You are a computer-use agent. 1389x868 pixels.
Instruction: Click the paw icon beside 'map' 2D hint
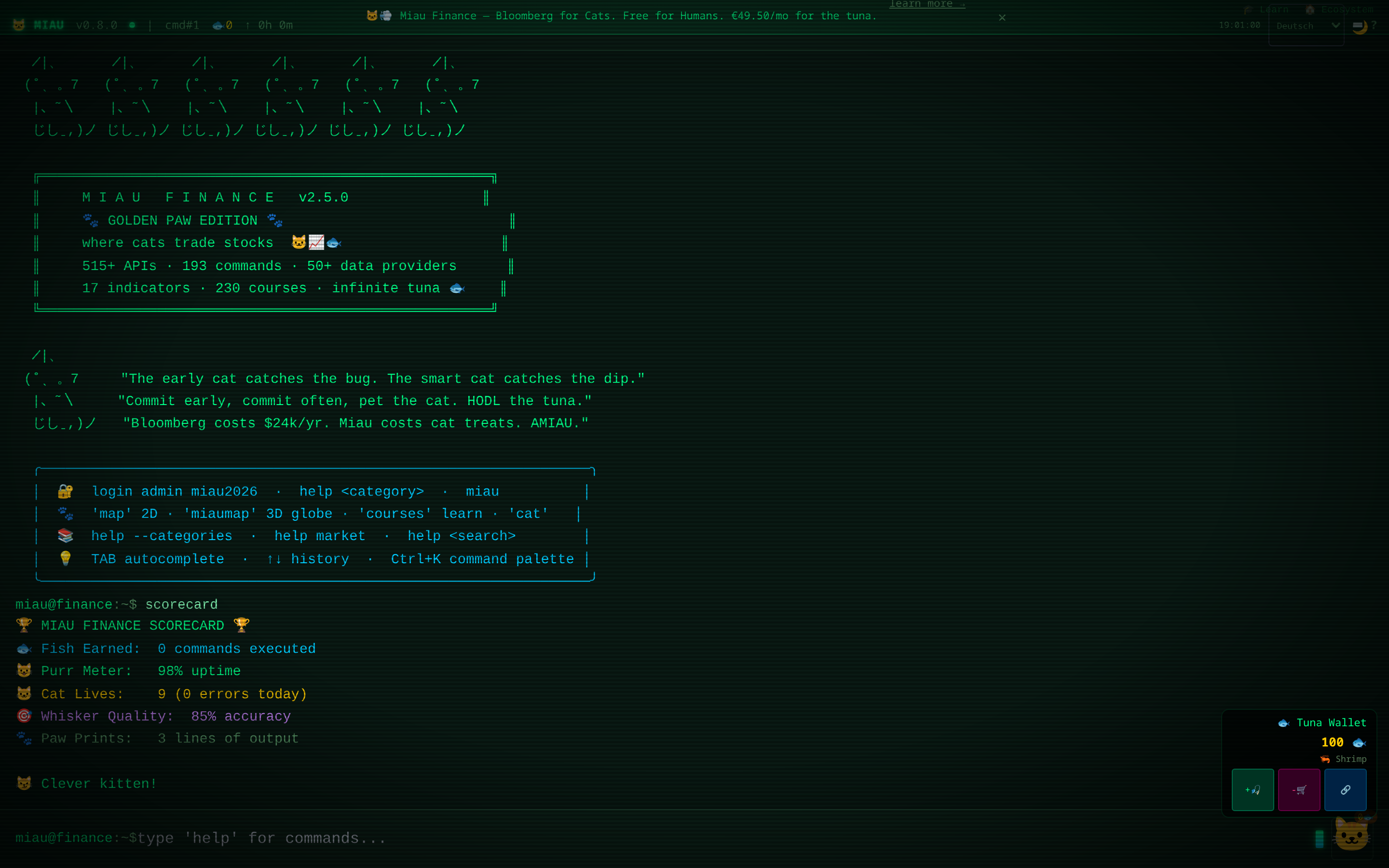(x=66, y=513)
